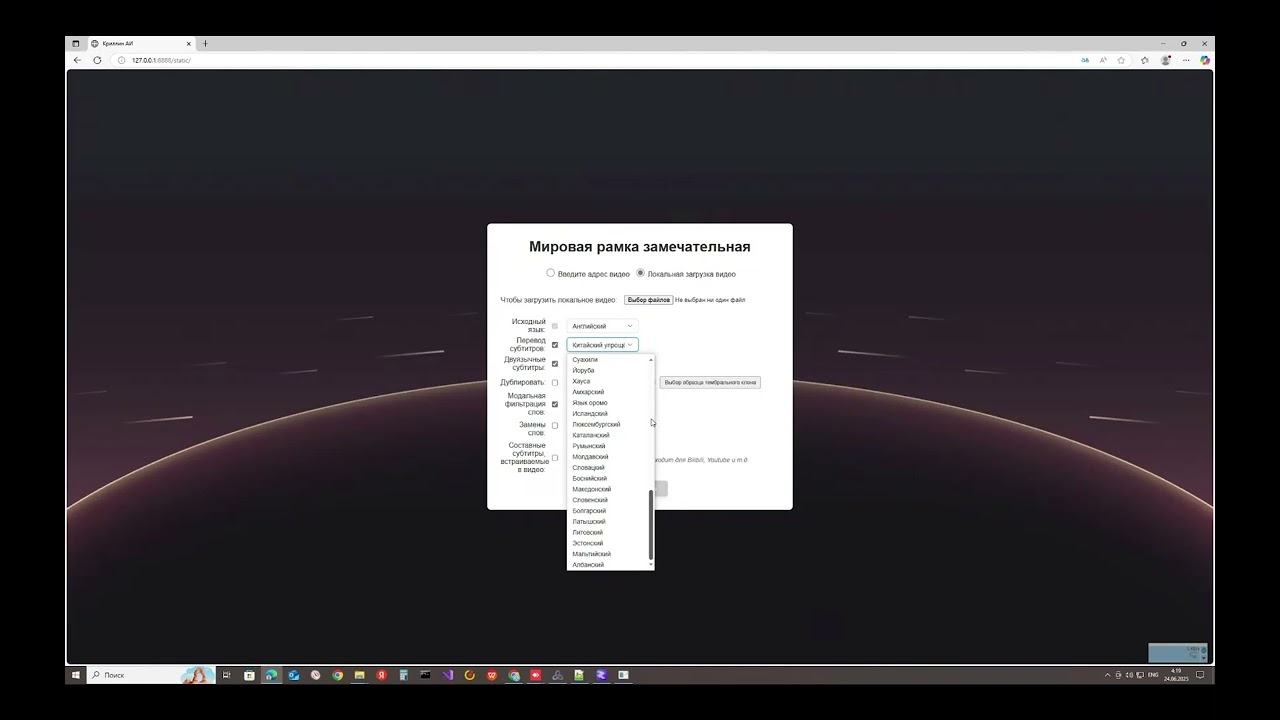The height and width of the screenshot is (720, 1280).
Task: Open the browser three-dot settings menu
Action: pos(1186,60)
